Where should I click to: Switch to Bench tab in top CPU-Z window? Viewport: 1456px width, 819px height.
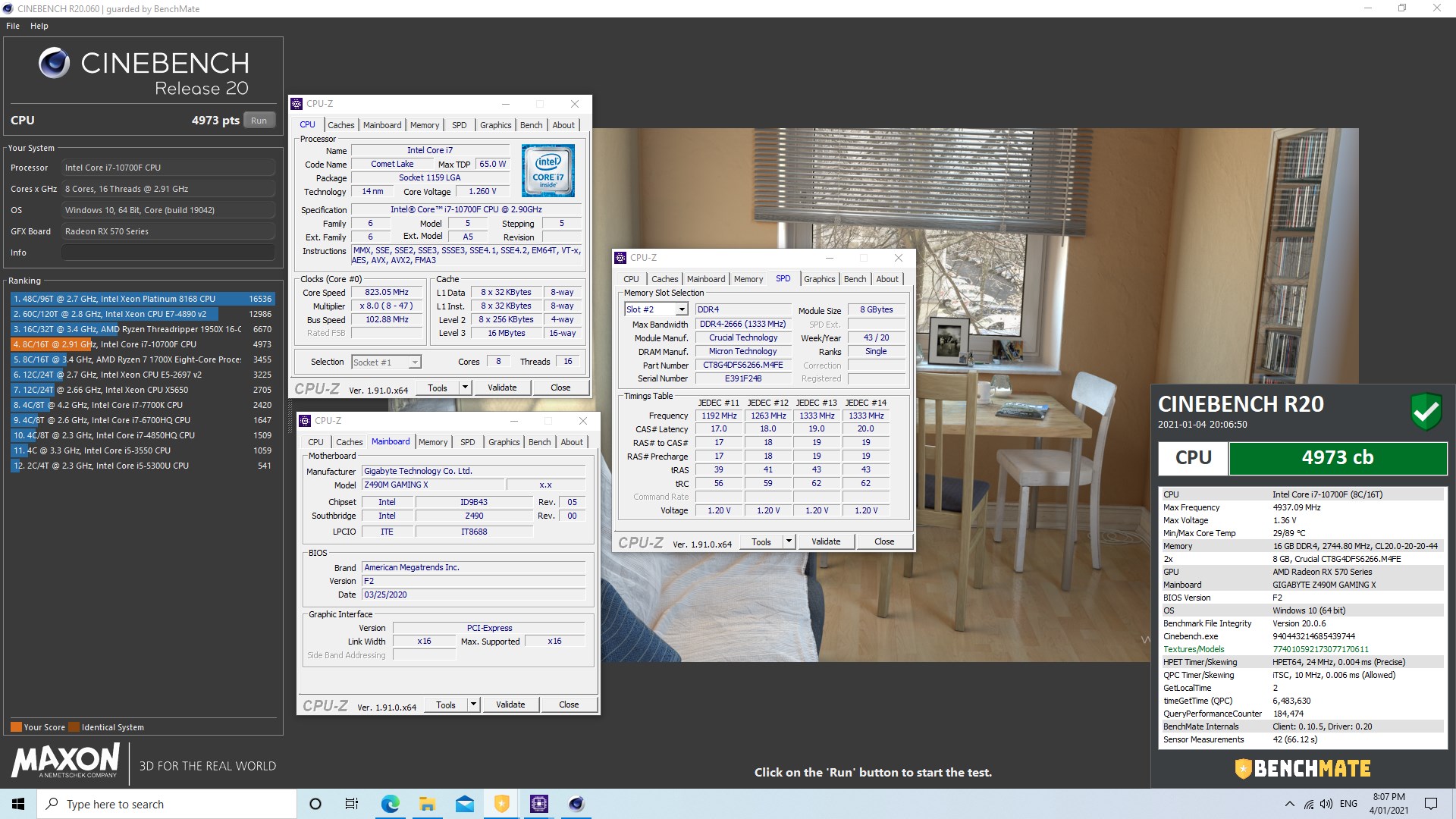(x=532, y=125)
